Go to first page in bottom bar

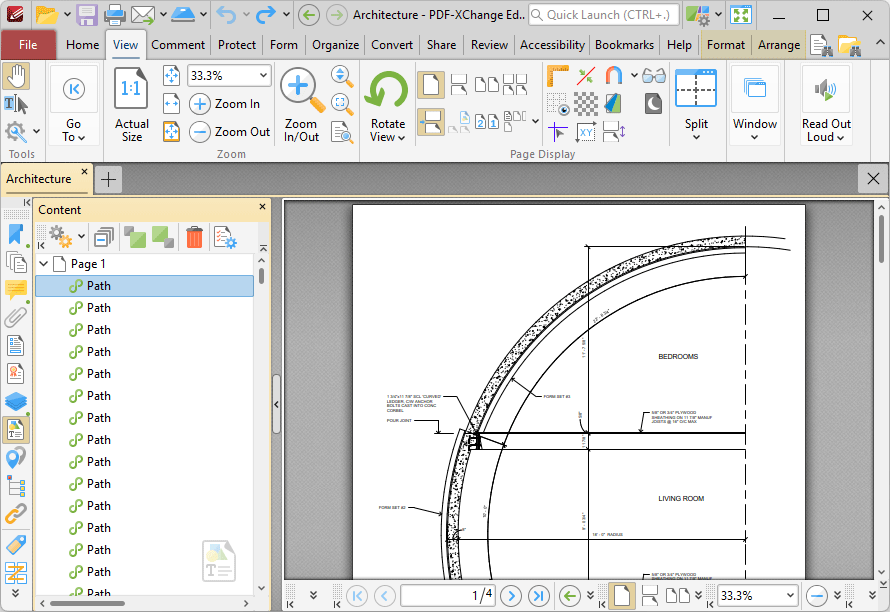357,596
